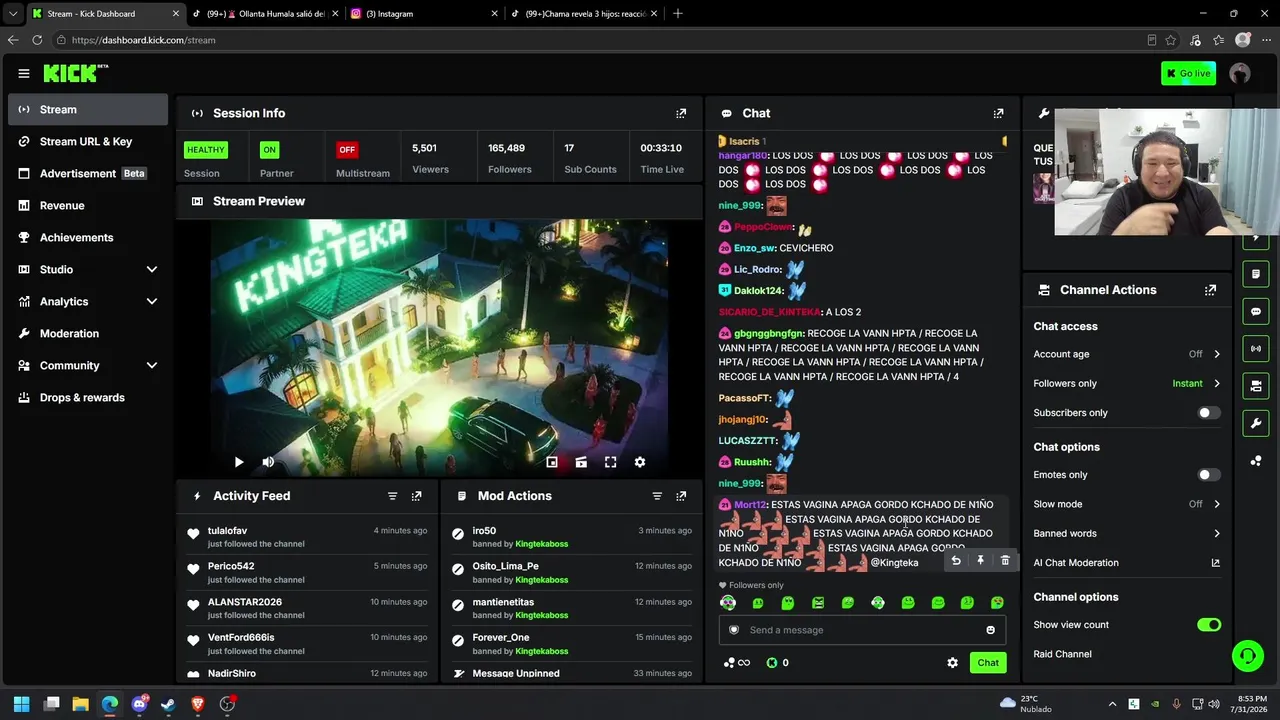The width and height of the screenshot is (1280, 720).
Task: Mute the stream preview audio
Action: pos(268,462)
